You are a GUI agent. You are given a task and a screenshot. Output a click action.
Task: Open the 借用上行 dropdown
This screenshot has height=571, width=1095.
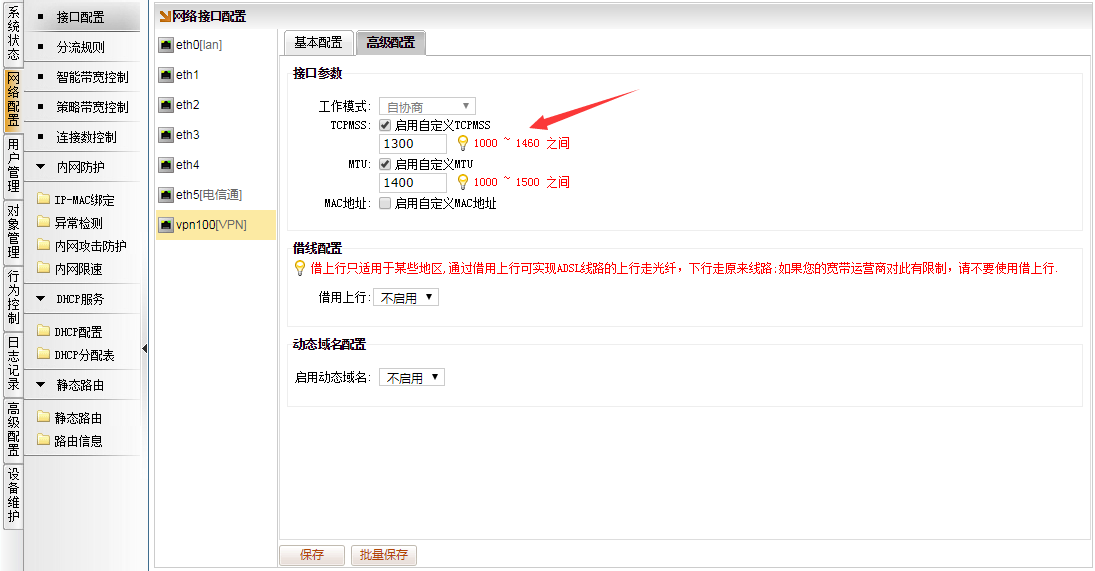tap(405, 297)
